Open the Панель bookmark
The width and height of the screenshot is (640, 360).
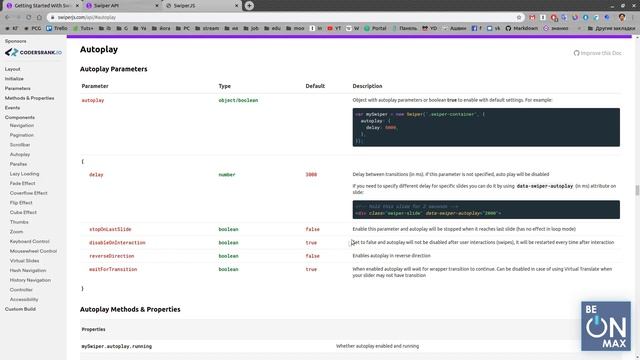404,28
